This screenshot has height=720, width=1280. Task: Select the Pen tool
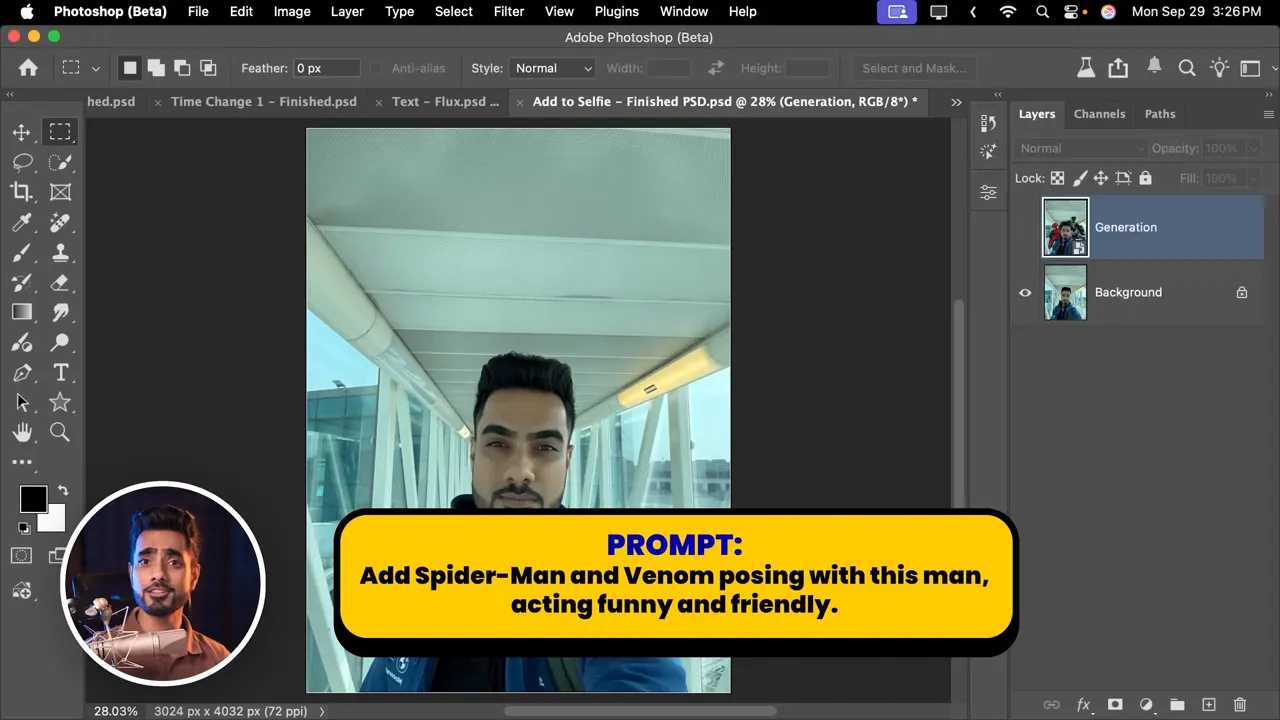click(21, 372)
